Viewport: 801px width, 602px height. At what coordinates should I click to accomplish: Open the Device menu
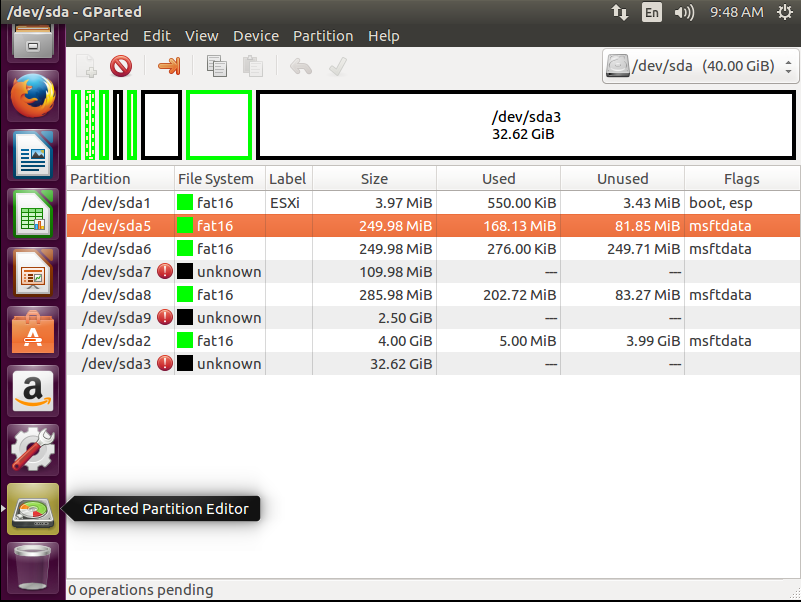point(256,36)
